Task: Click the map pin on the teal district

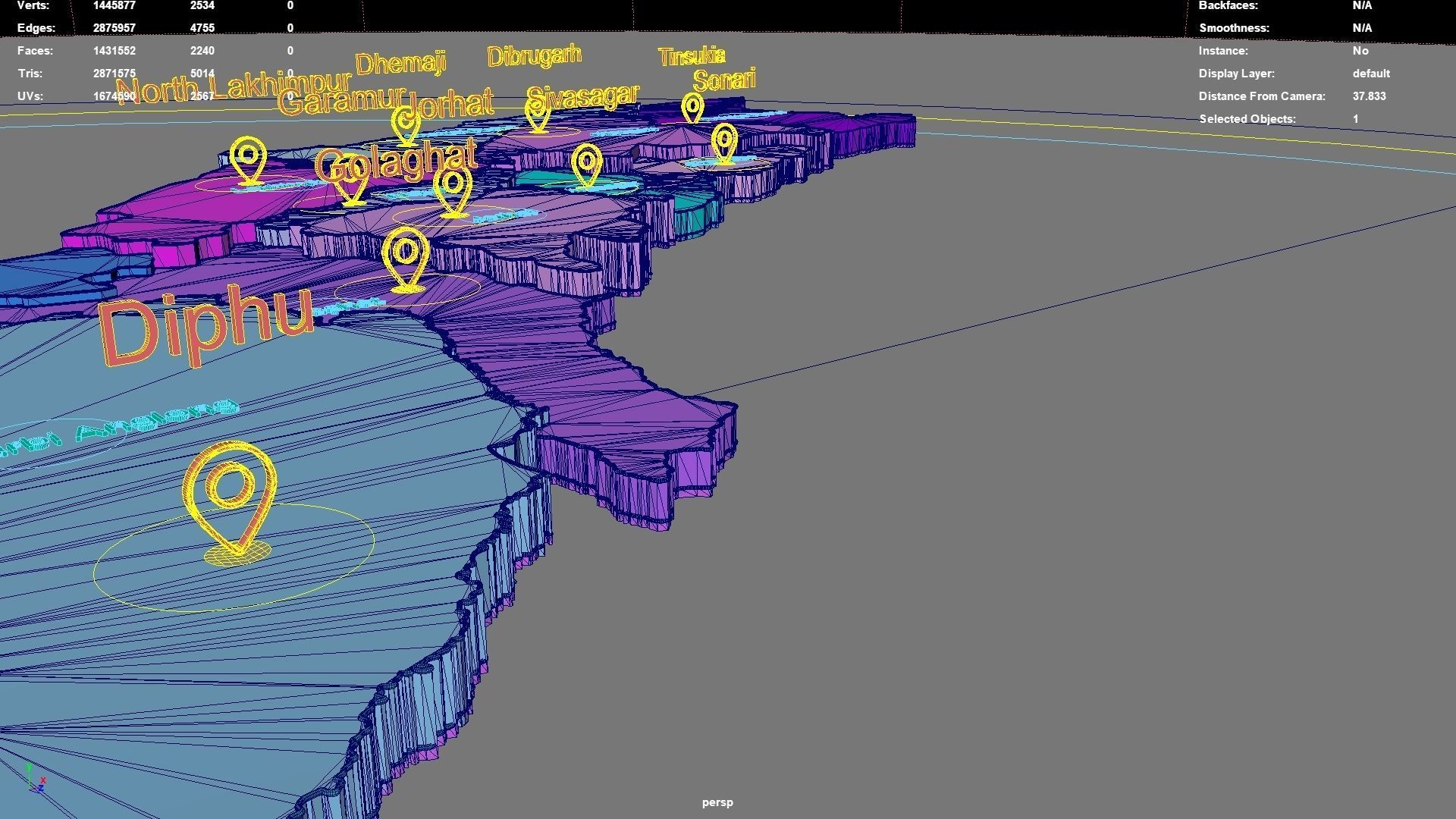Action: click(x=587, y=165)
